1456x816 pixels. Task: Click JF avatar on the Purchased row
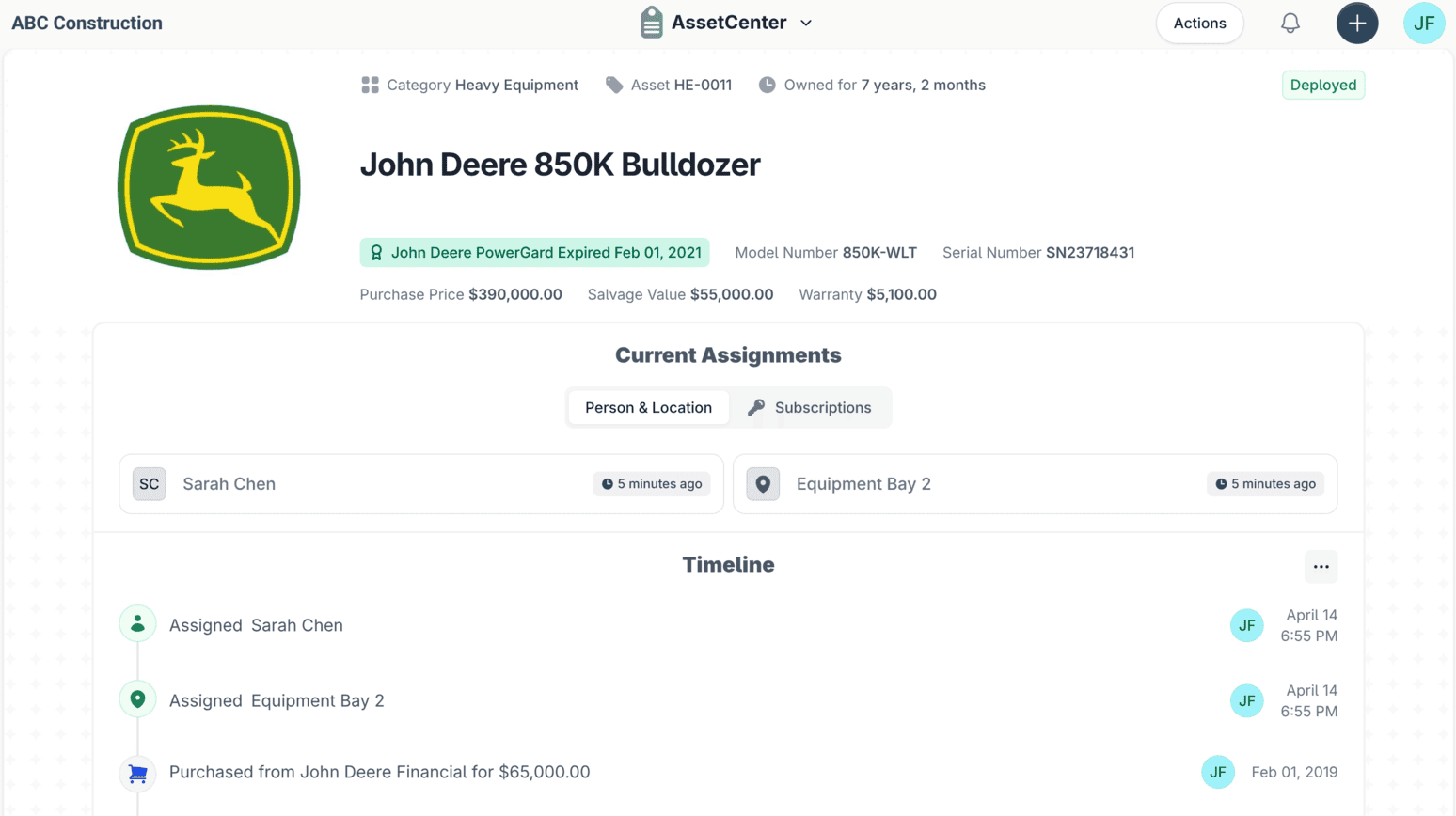pos(1218,772)
